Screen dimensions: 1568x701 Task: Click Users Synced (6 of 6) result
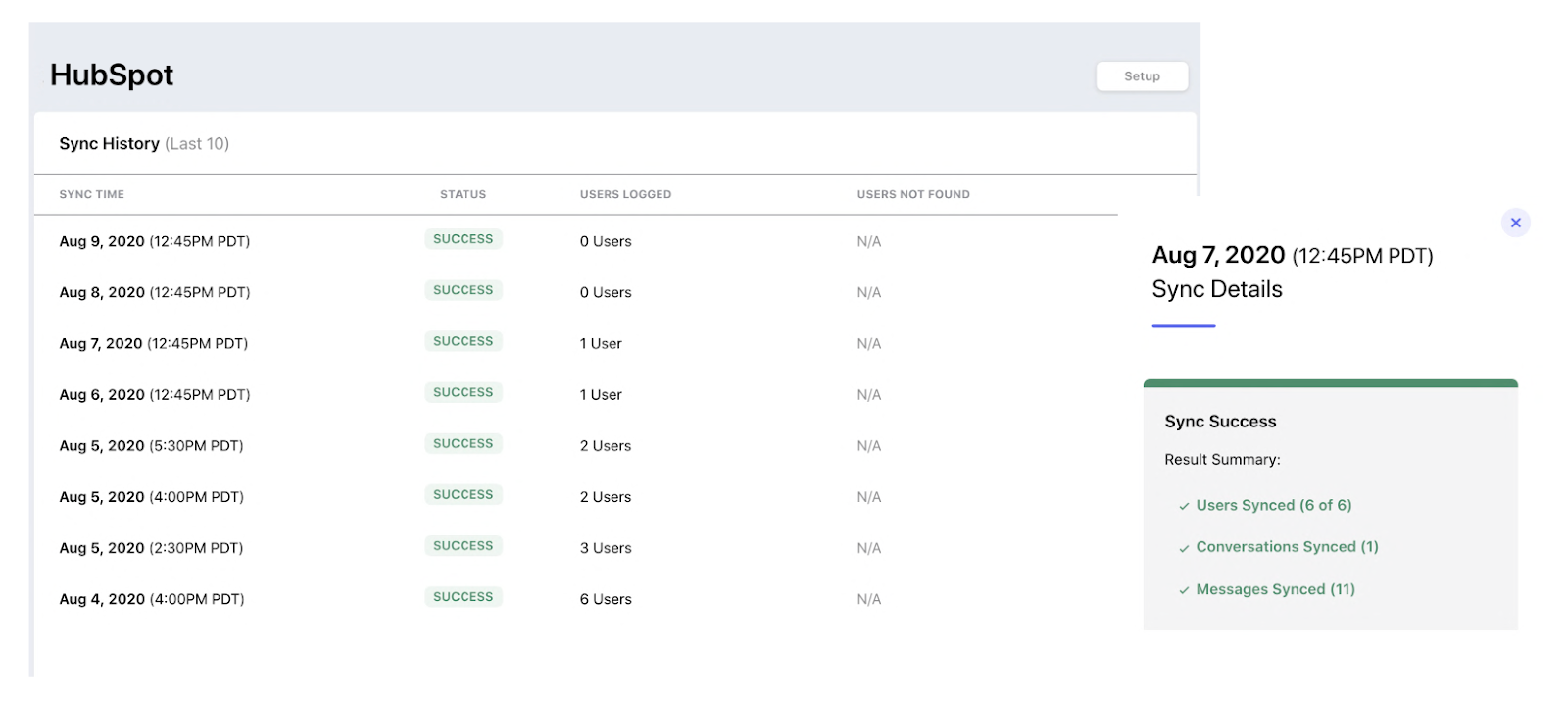click(x=1274, y=505)
